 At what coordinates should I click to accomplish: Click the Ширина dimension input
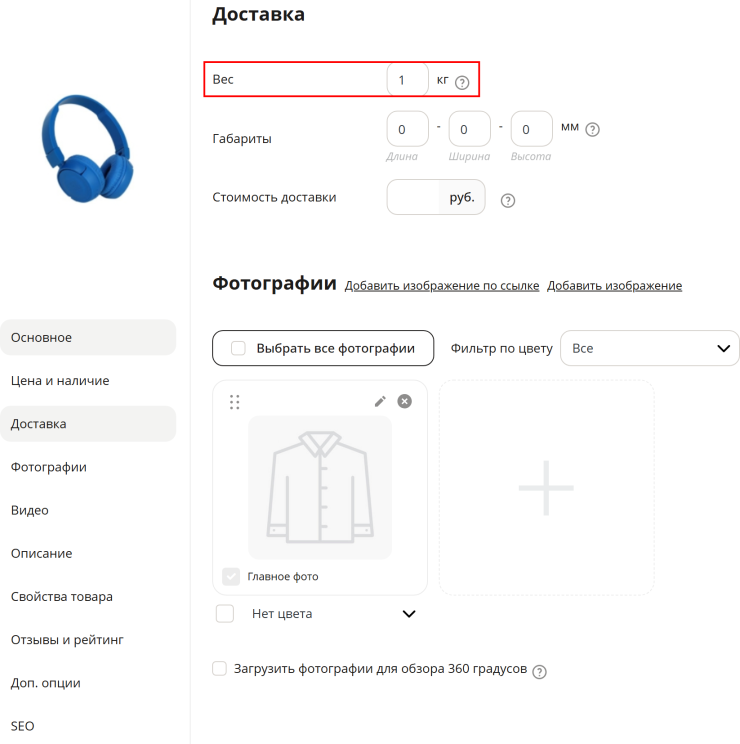coord(470,129)
